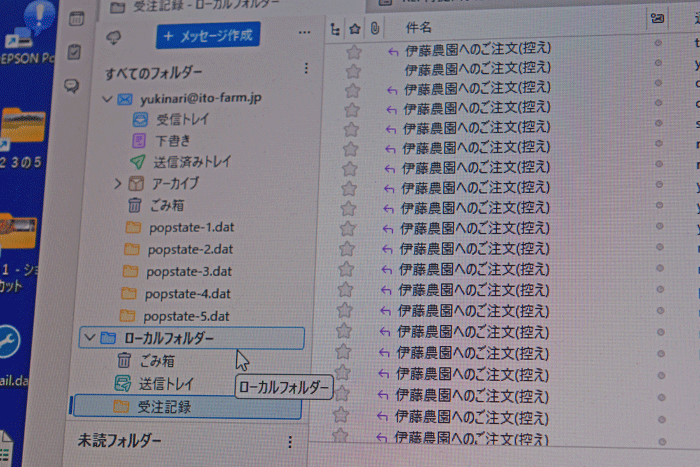Expand the アーカイブ folder
The width and height of the screenshot is (700, 467).
[117, 184]
